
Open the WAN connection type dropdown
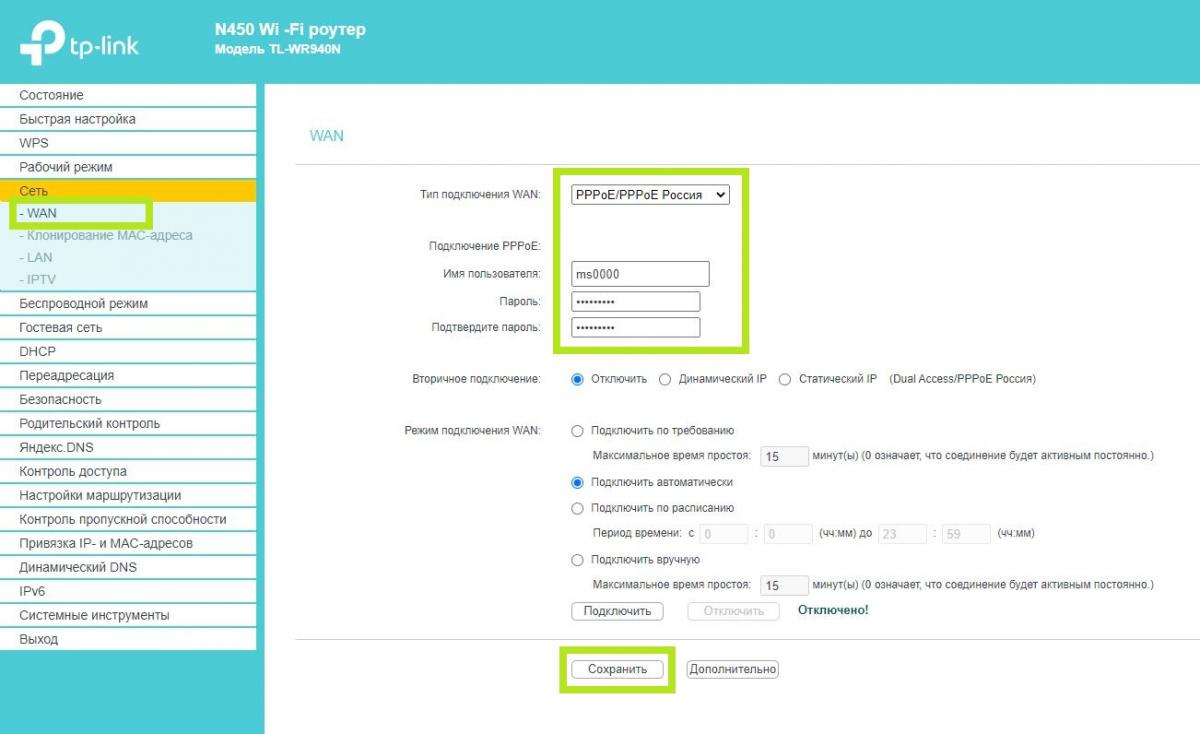coord(651,195)
